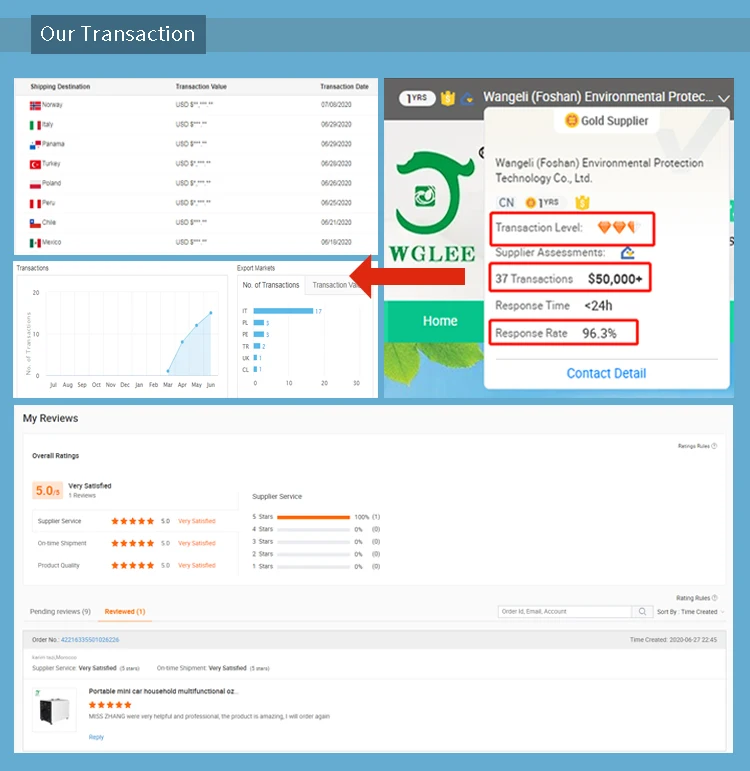Viewport: 750px width, 771px height.
Task: Click the '37 Transactions' text
Action: [534, 279]
